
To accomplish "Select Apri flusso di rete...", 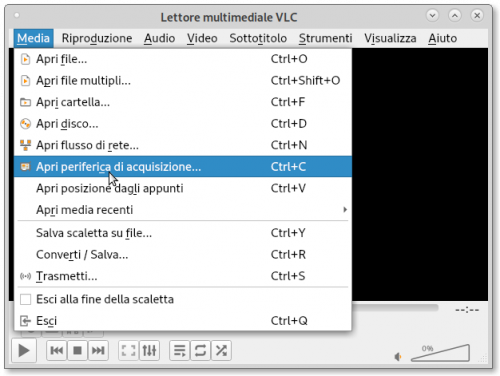I will [183, 145].
